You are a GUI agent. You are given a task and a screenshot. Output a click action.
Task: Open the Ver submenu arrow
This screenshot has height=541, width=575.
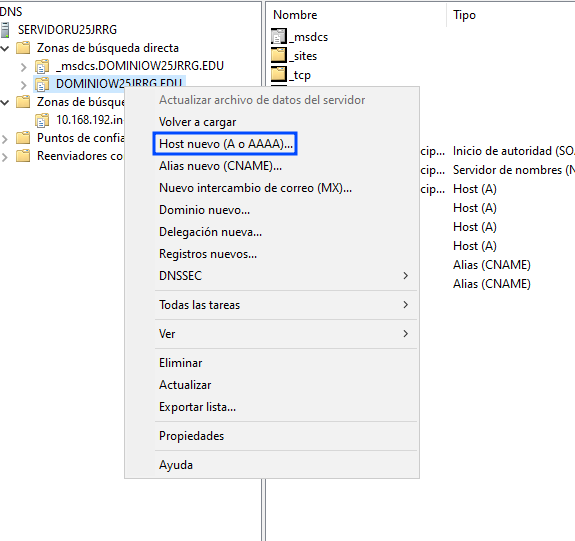[405, 333]
